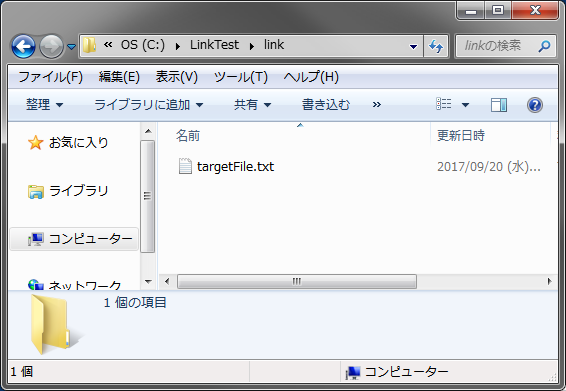Open the ツール(T) menu
Image resolution: width=566 pixels, height=391 pixels.
coord(241,77)
